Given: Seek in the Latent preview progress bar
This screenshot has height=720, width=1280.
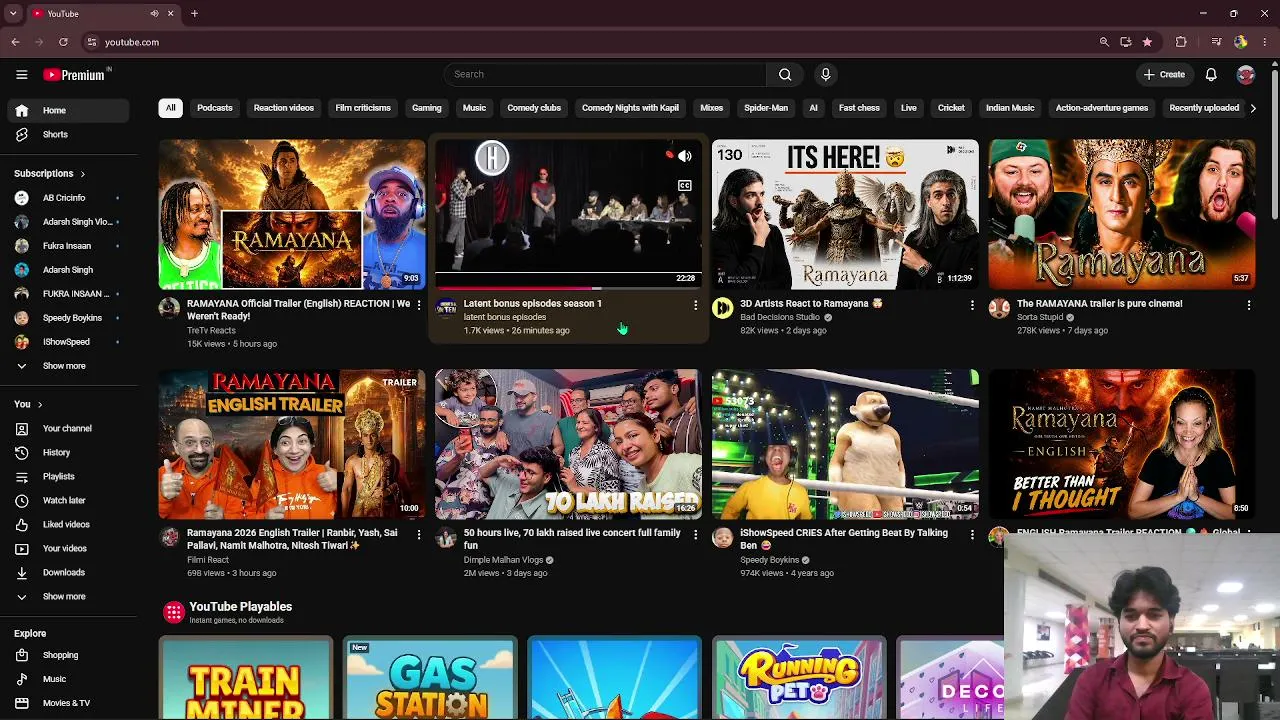Looking at the screenshot, I should (568, 288).
